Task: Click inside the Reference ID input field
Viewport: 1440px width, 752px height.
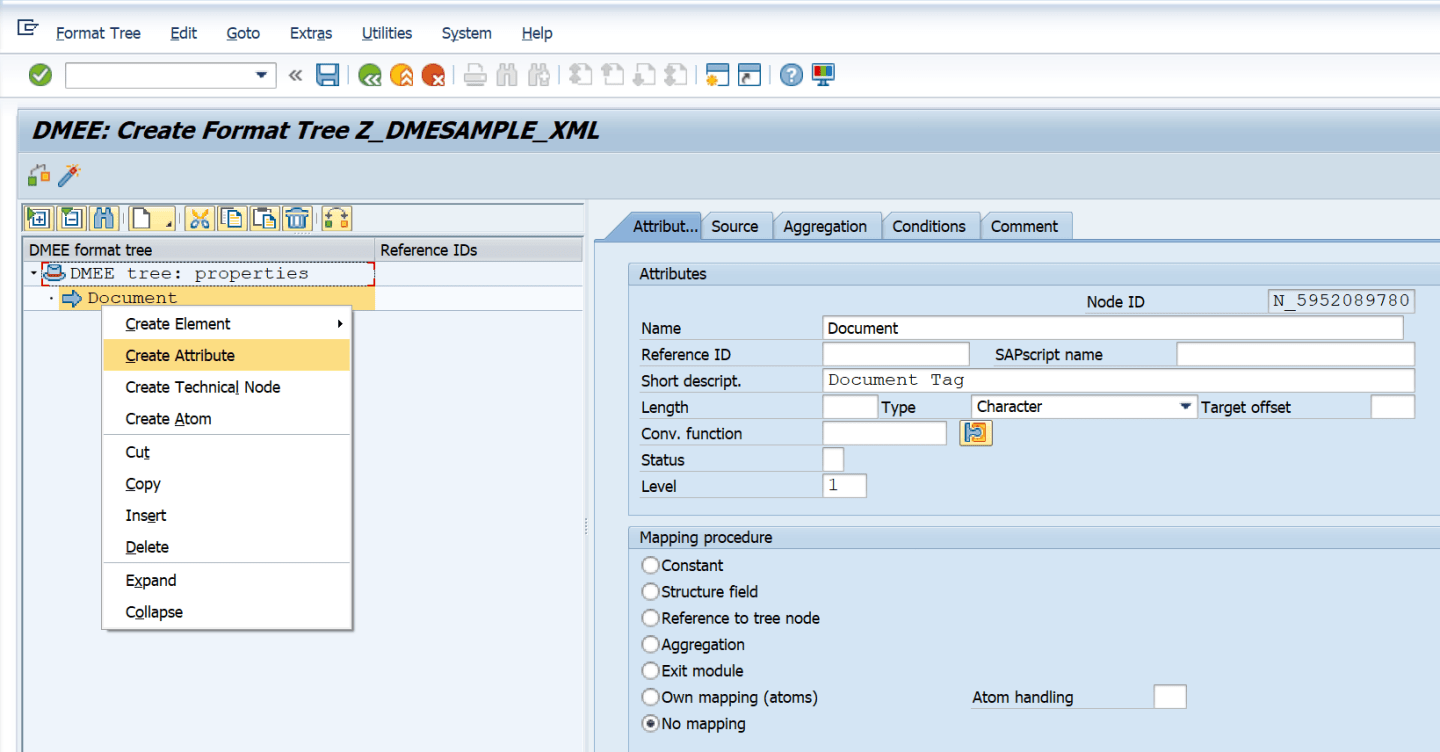Action: pos(895,353)
